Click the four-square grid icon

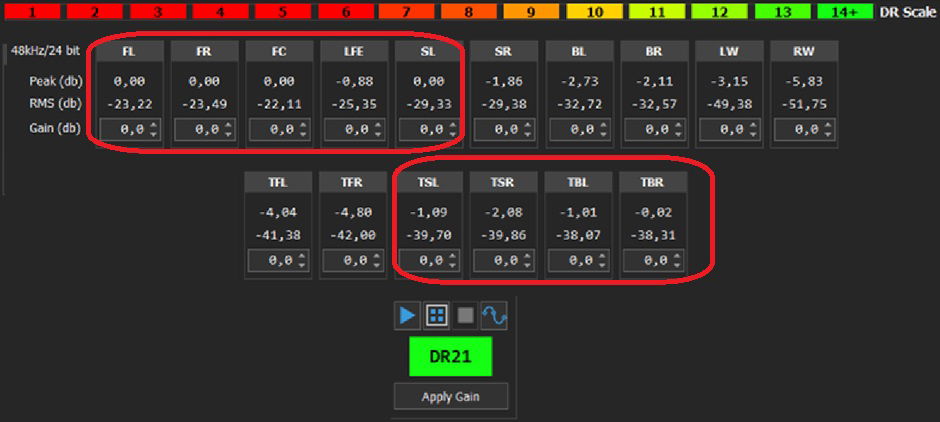tap(436, 316)
